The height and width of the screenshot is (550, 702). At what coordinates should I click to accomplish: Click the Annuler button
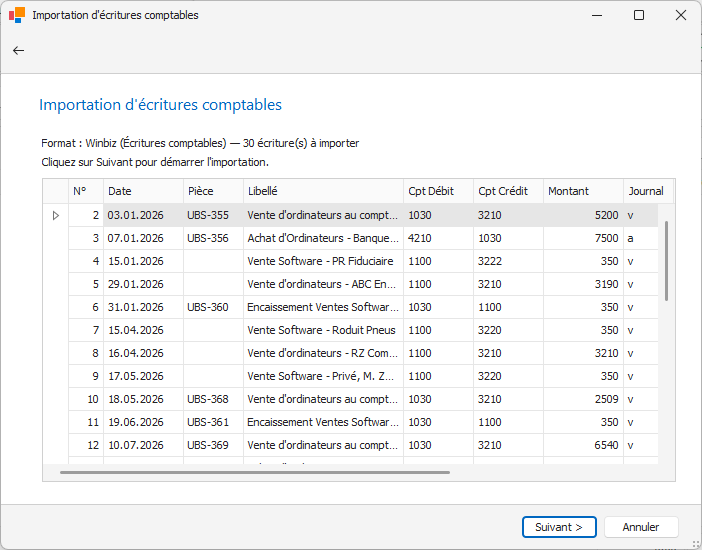[640, 527]
